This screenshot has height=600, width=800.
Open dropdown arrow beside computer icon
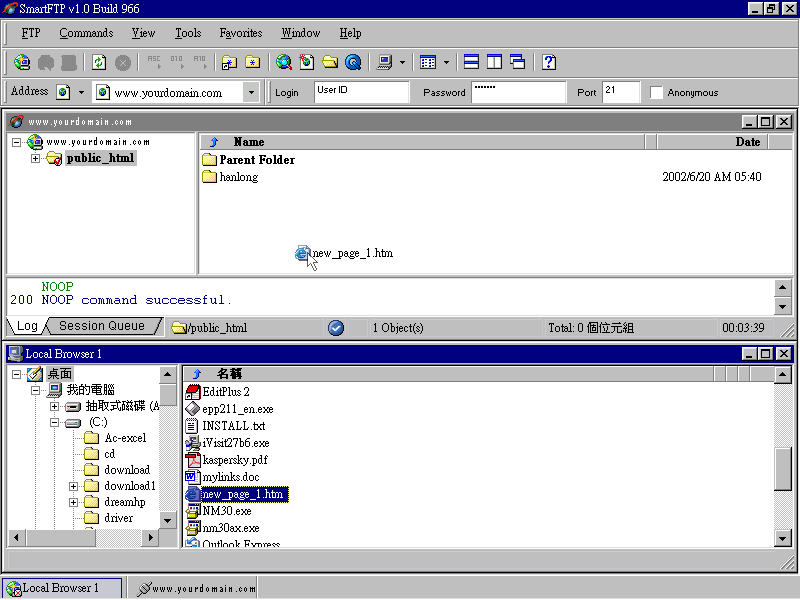(x=403, y=63)
